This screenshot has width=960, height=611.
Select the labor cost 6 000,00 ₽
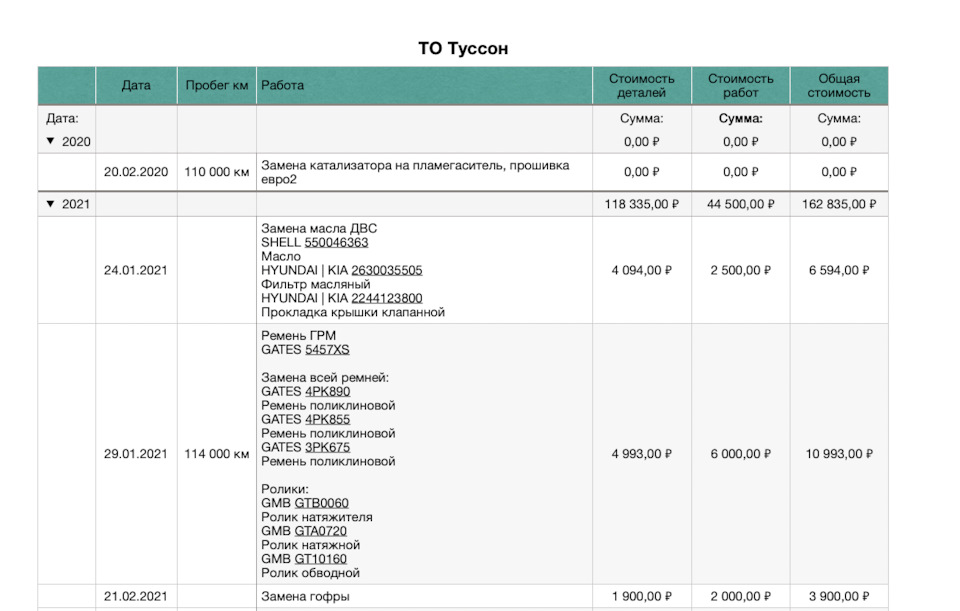coord(741,454)
